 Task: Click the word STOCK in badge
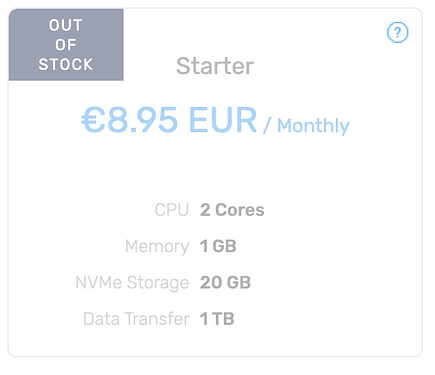[66, 64]
